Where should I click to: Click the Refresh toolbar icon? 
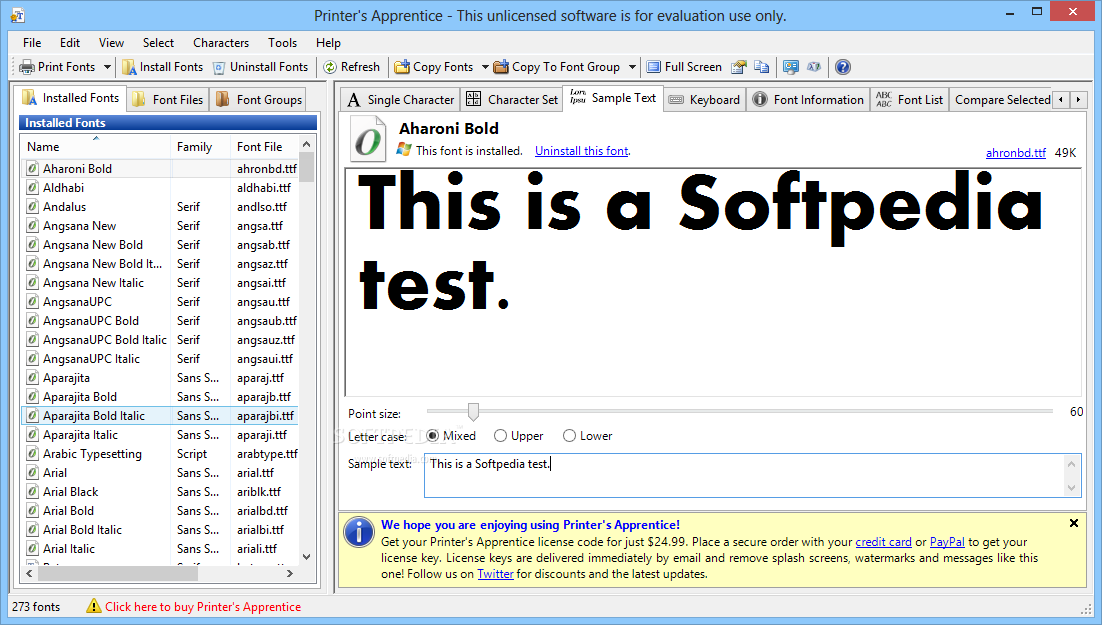330,67
